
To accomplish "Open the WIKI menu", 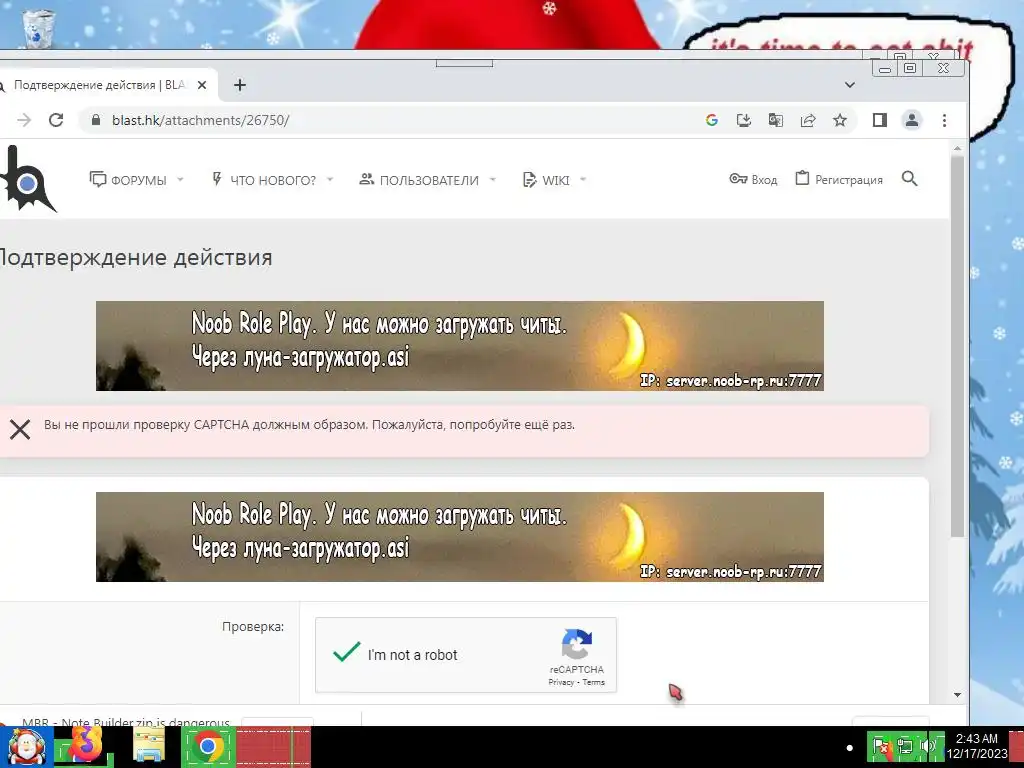I will pos(546,180).
